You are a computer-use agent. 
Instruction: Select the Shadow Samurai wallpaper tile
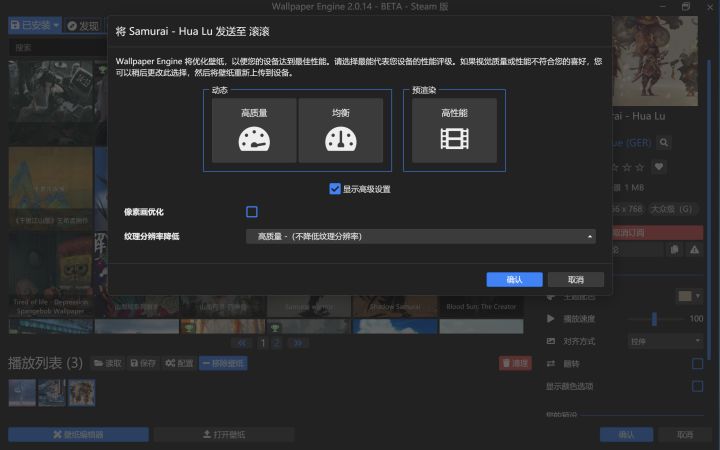click(x=395, y=306)
